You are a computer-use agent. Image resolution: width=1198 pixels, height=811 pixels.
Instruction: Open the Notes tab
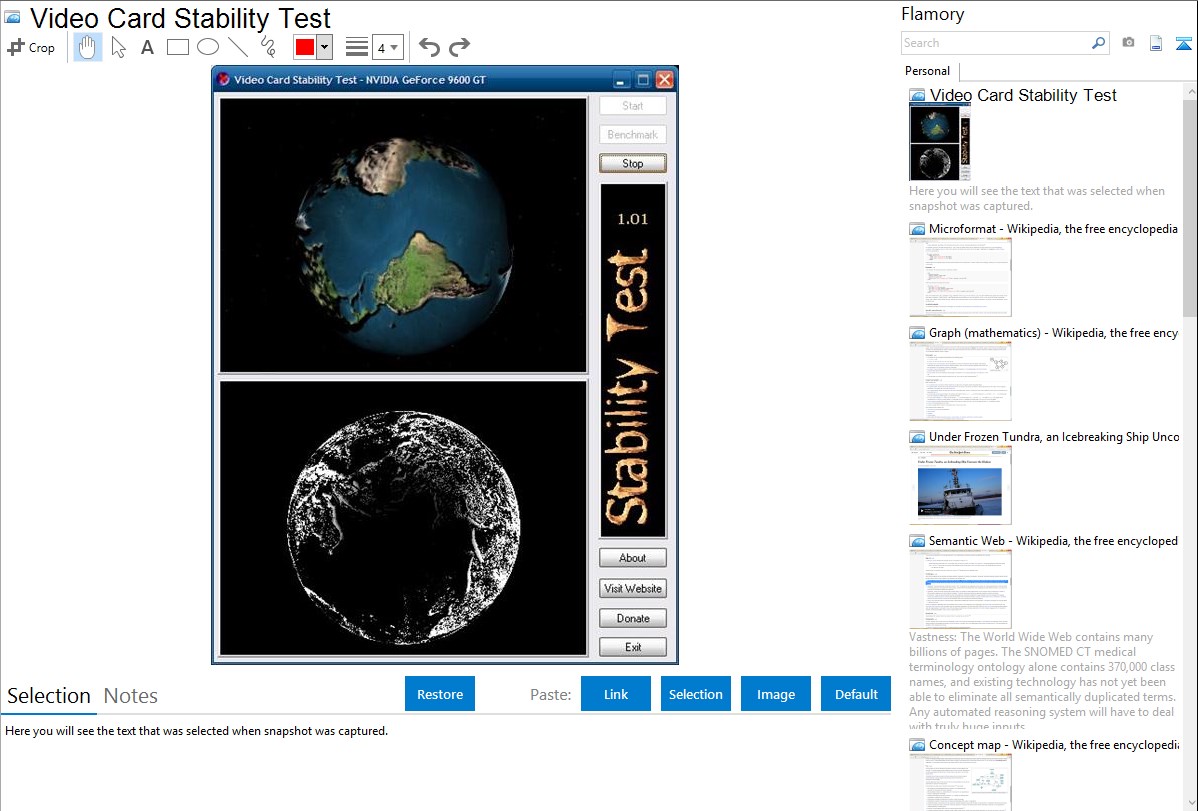pyautogui.click(x=131, y=696)
